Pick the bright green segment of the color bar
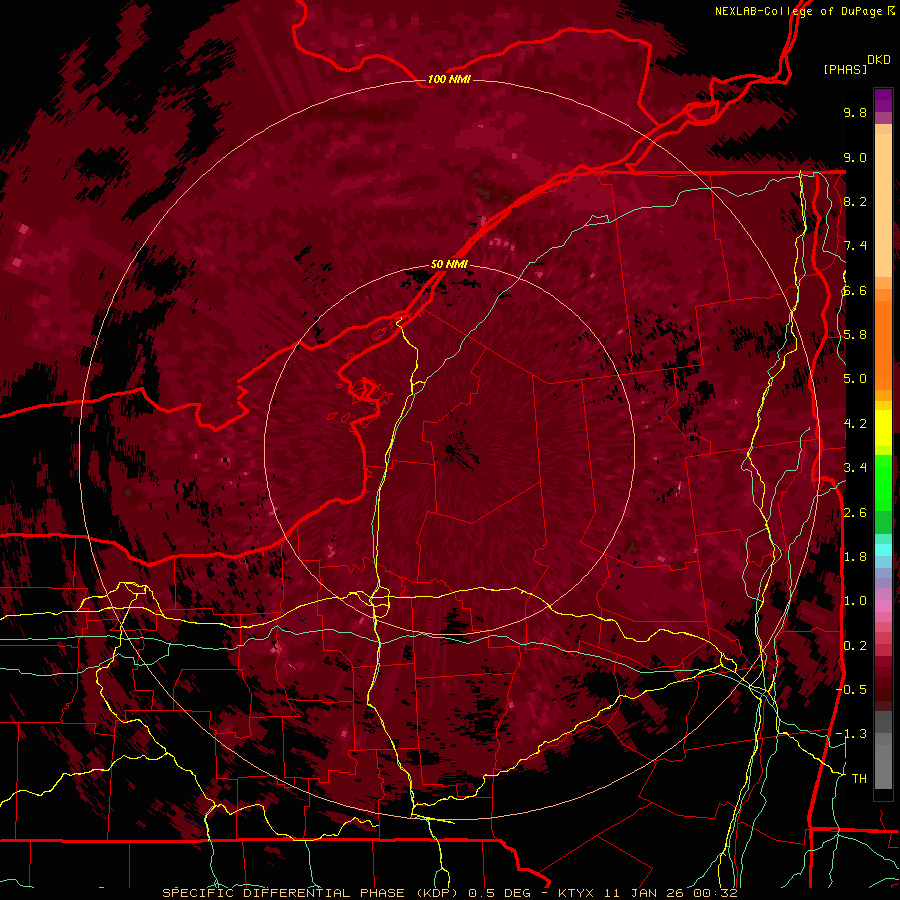The height and width of the screenshot is (900, 900). pyautogui.click(x=883, y=482)
